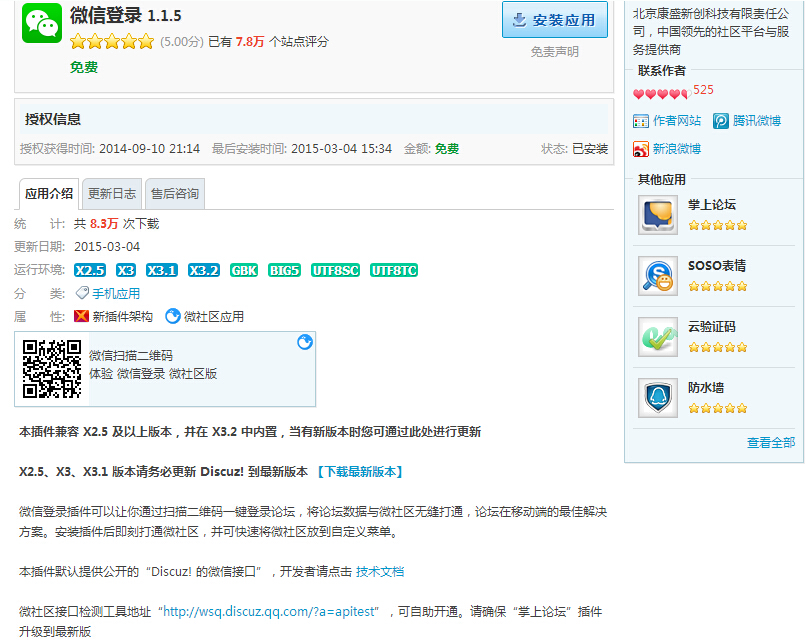Click the QR code image

tap(52, 369)
